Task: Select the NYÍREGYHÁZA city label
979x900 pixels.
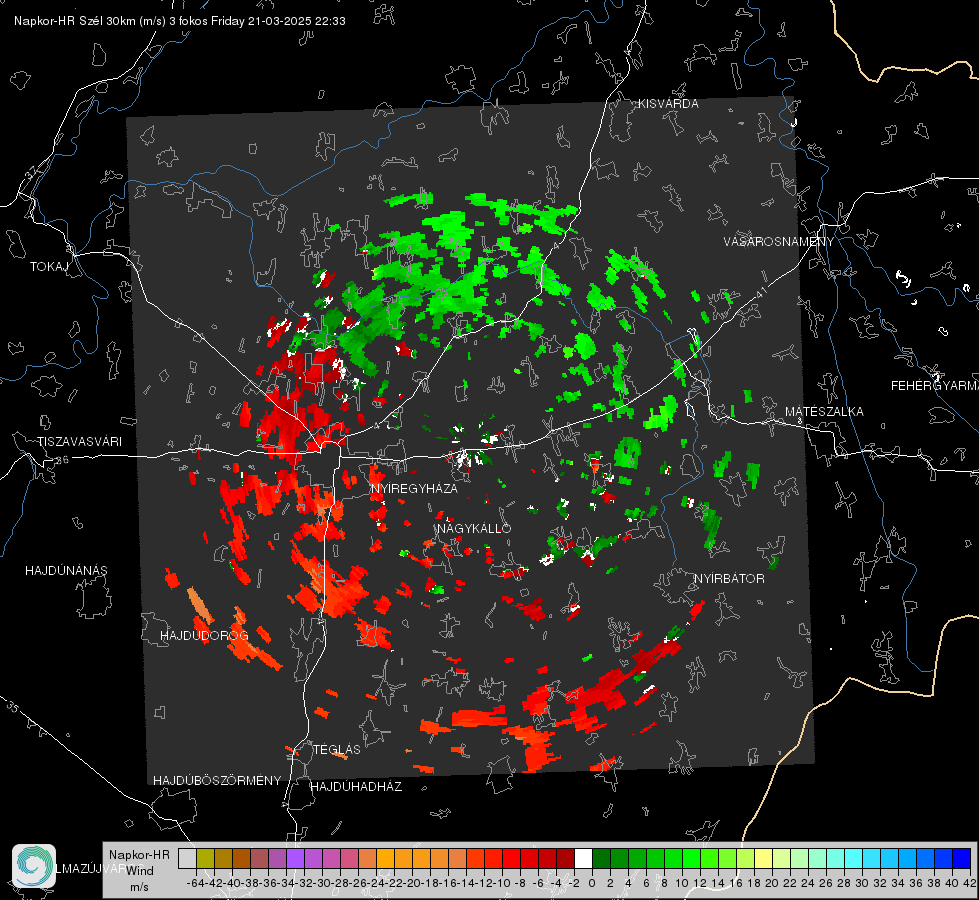Action: pos(414,488)
